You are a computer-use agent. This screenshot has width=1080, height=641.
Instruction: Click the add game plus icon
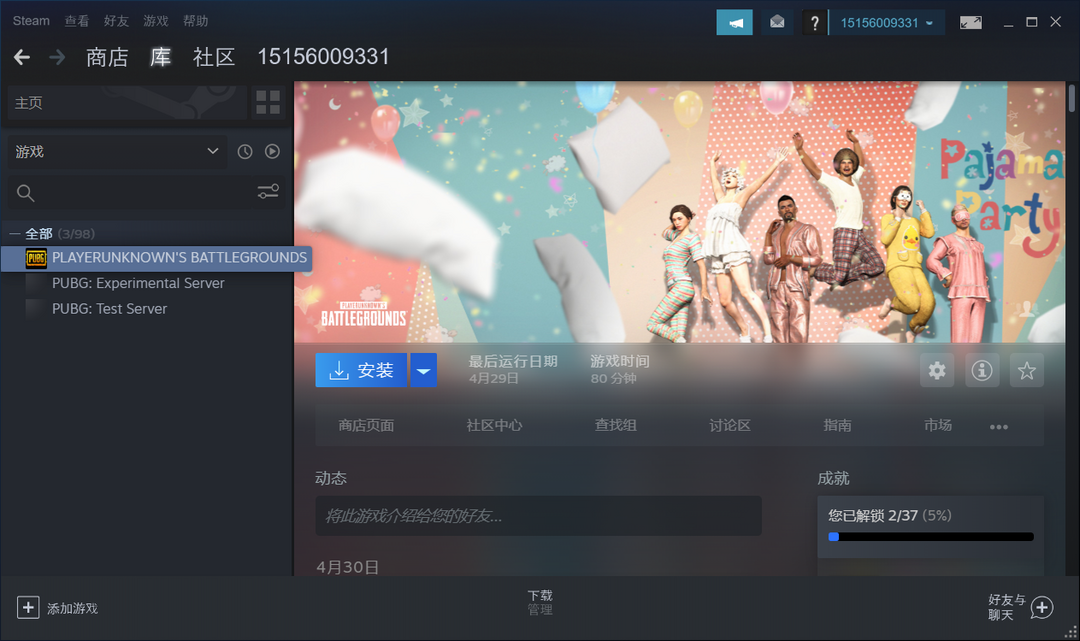coord(28,607)
